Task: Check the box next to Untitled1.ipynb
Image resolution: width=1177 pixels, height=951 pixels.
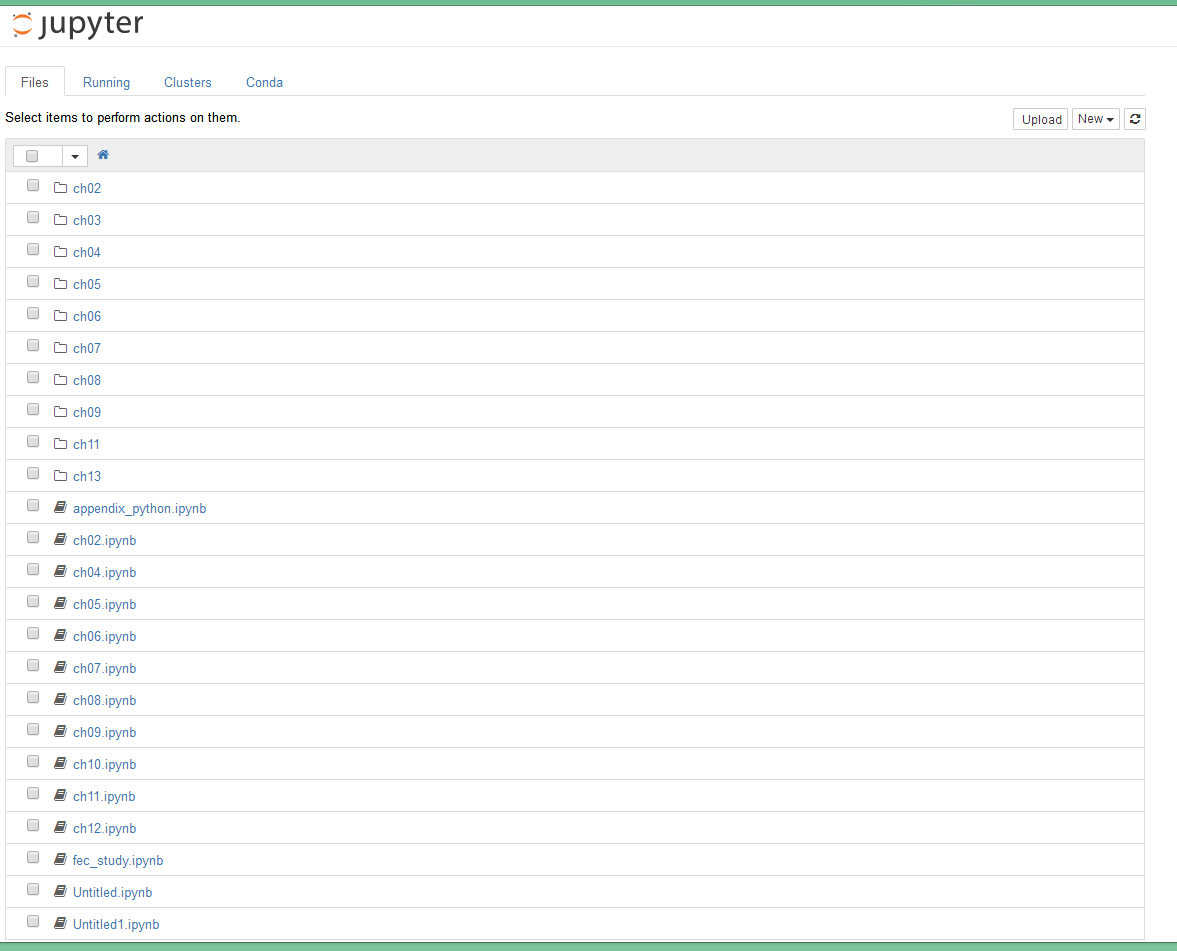Action: (x=33, y=922)
